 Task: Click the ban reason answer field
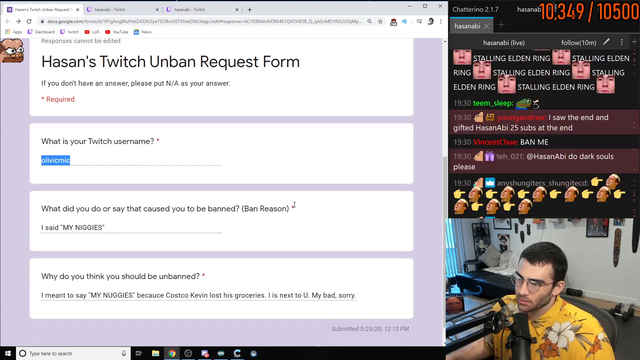point(131,228)
